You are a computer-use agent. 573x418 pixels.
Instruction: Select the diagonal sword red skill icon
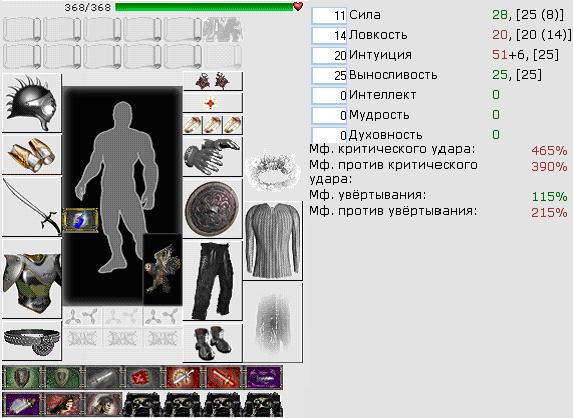click(223, 377)
